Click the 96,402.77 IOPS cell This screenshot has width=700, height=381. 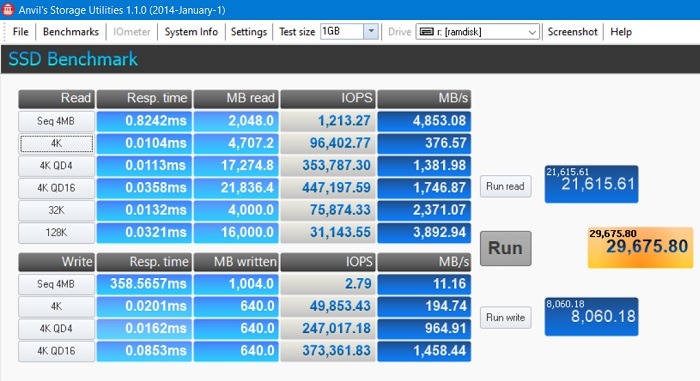(x=328, y=143)
